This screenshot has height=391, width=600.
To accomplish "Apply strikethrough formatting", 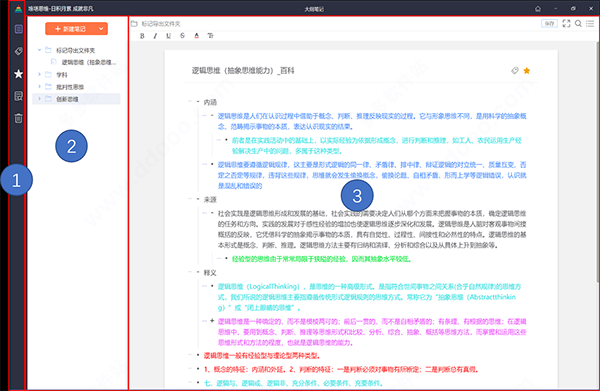I will coord(182,36).
